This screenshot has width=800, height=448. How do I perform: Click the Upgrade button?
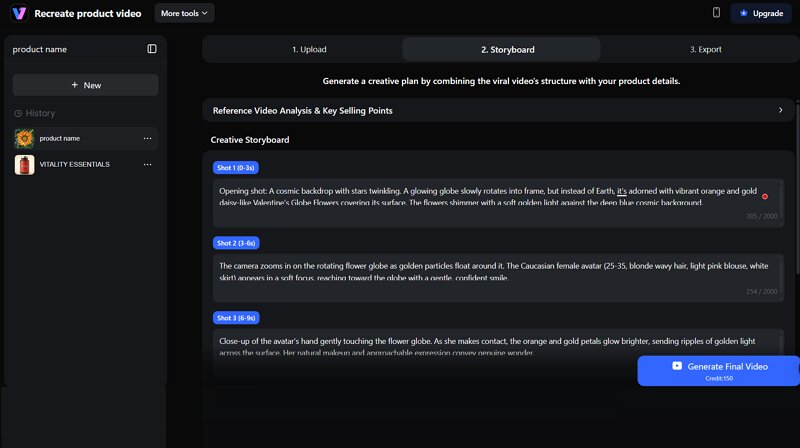[x=761, y=13]
